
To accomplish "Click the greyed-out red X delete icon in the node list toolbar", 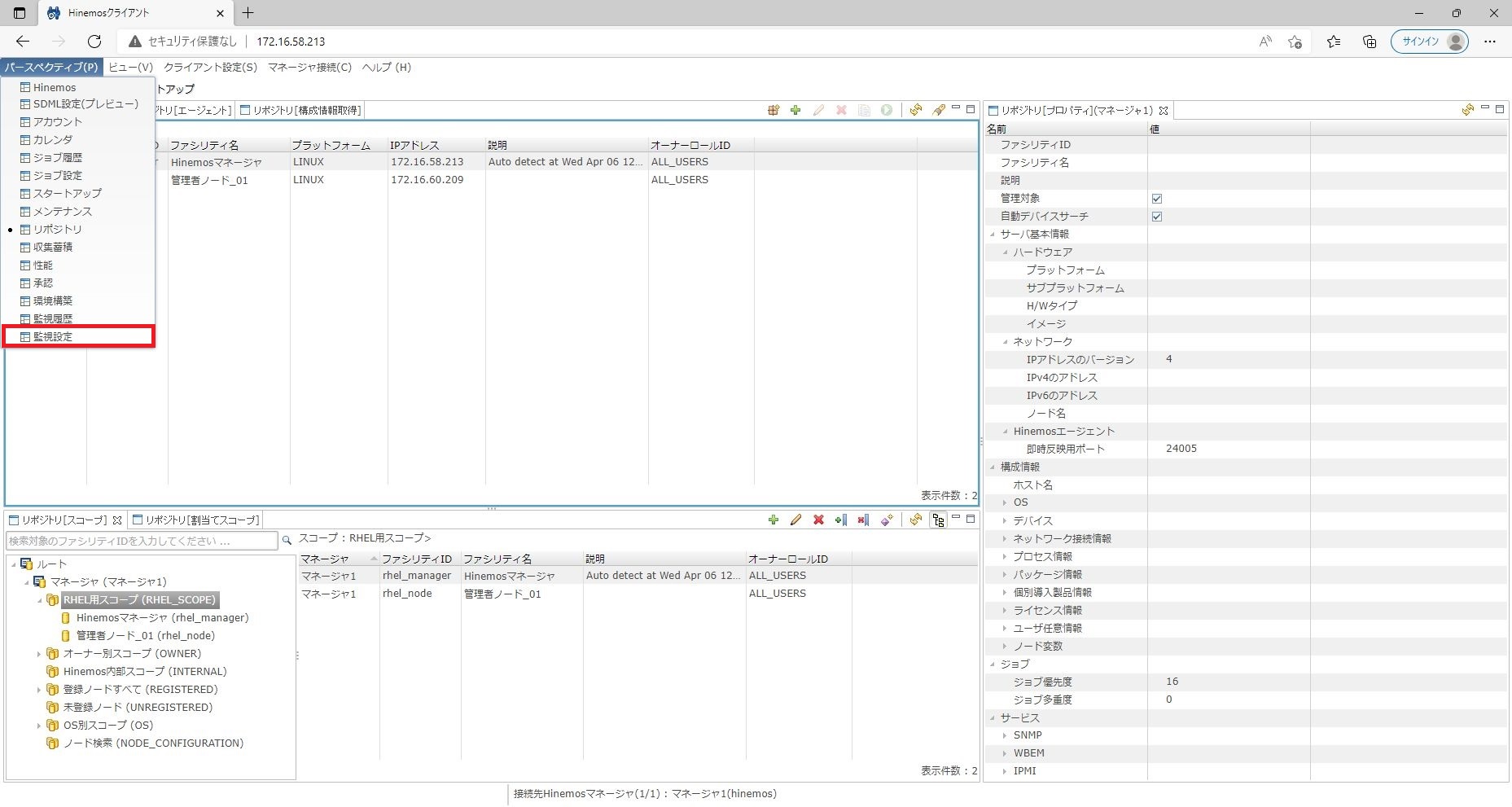I will (x=841, y=110).
